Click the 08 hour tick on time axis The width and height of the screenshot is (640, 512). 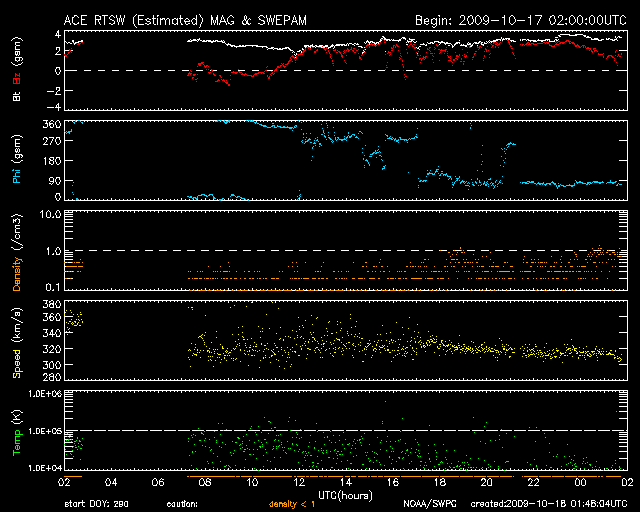point(205,483)
